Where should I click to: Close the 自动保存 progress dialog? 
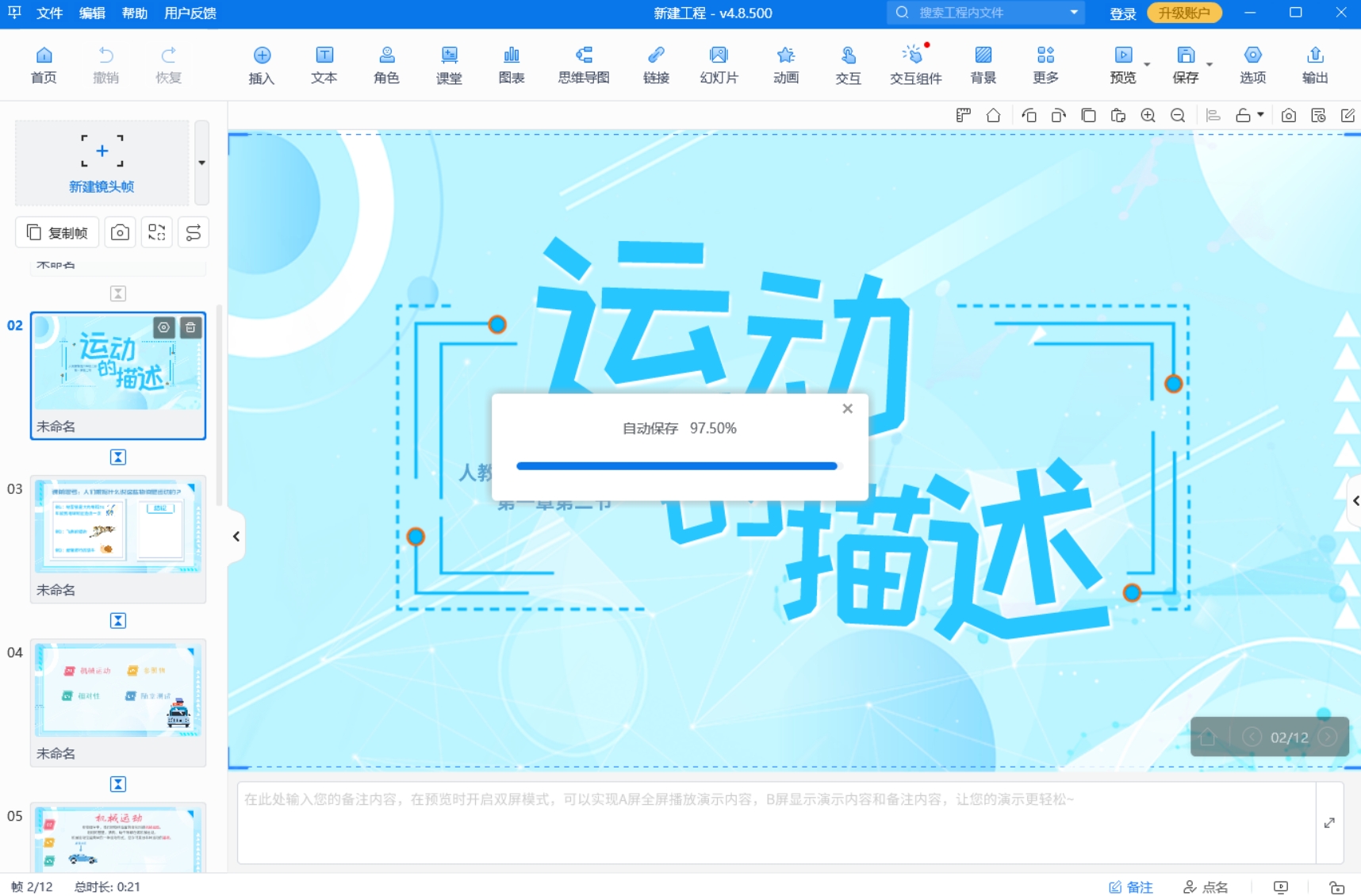click(847, 408)
